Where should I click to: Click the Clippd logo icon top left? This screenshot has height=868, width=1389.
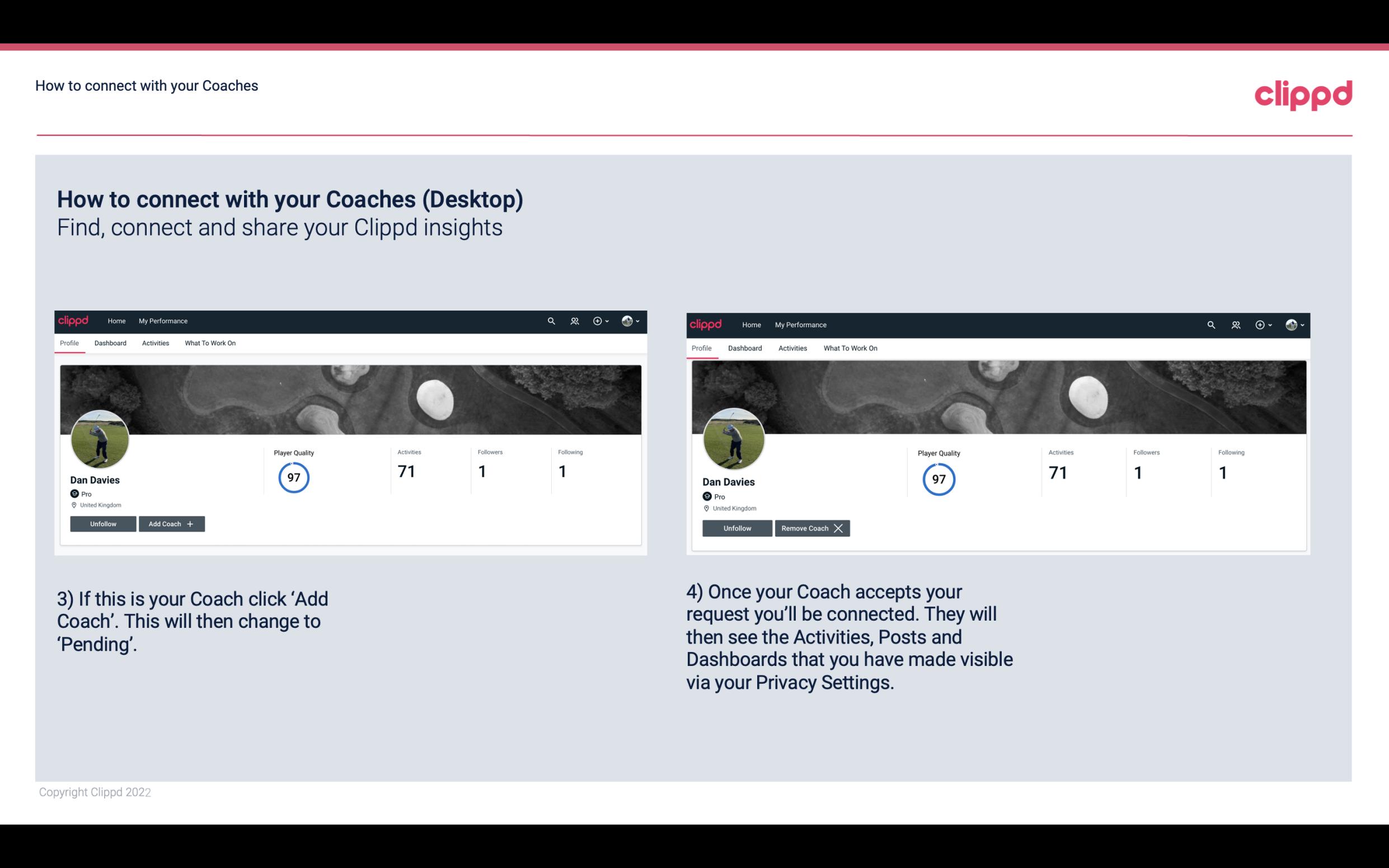[74, 320]
